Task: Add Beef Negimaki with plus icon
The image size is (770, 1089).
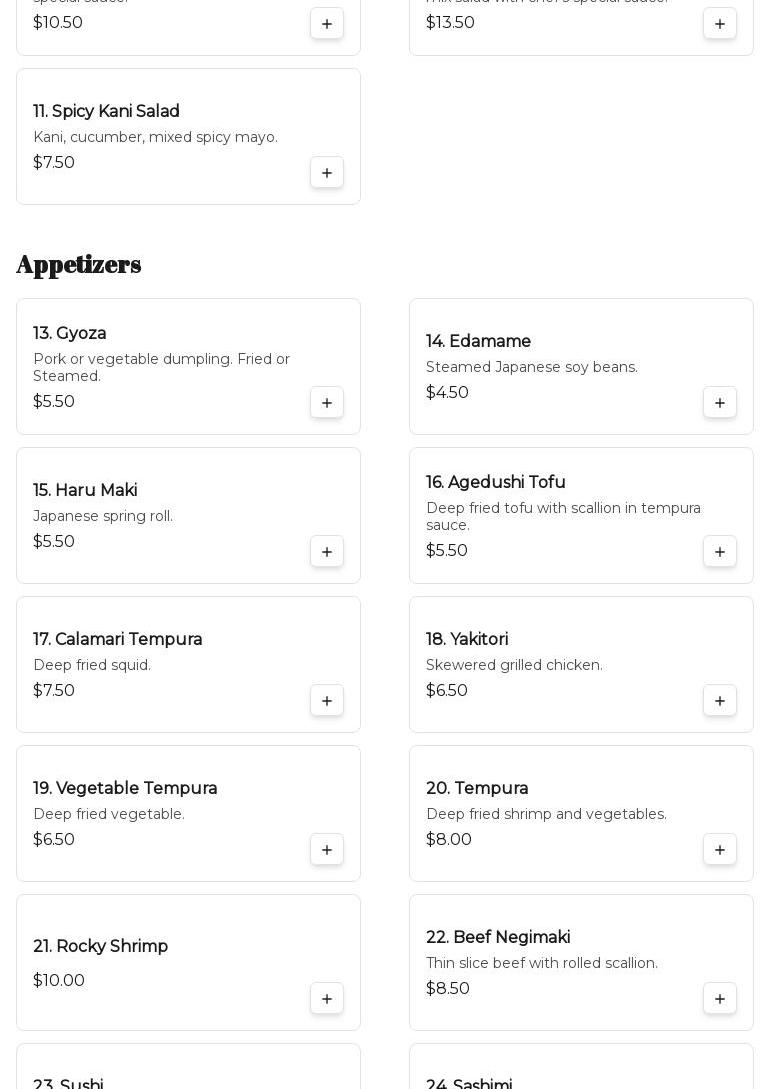Action: click(x=720, y=999)
